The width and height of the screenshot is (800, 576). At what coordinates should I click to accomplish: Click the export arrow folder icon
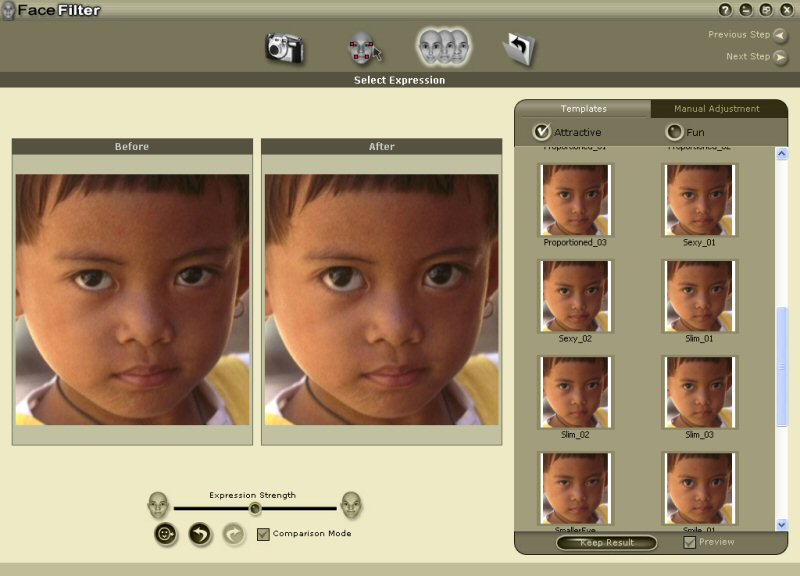519,48
